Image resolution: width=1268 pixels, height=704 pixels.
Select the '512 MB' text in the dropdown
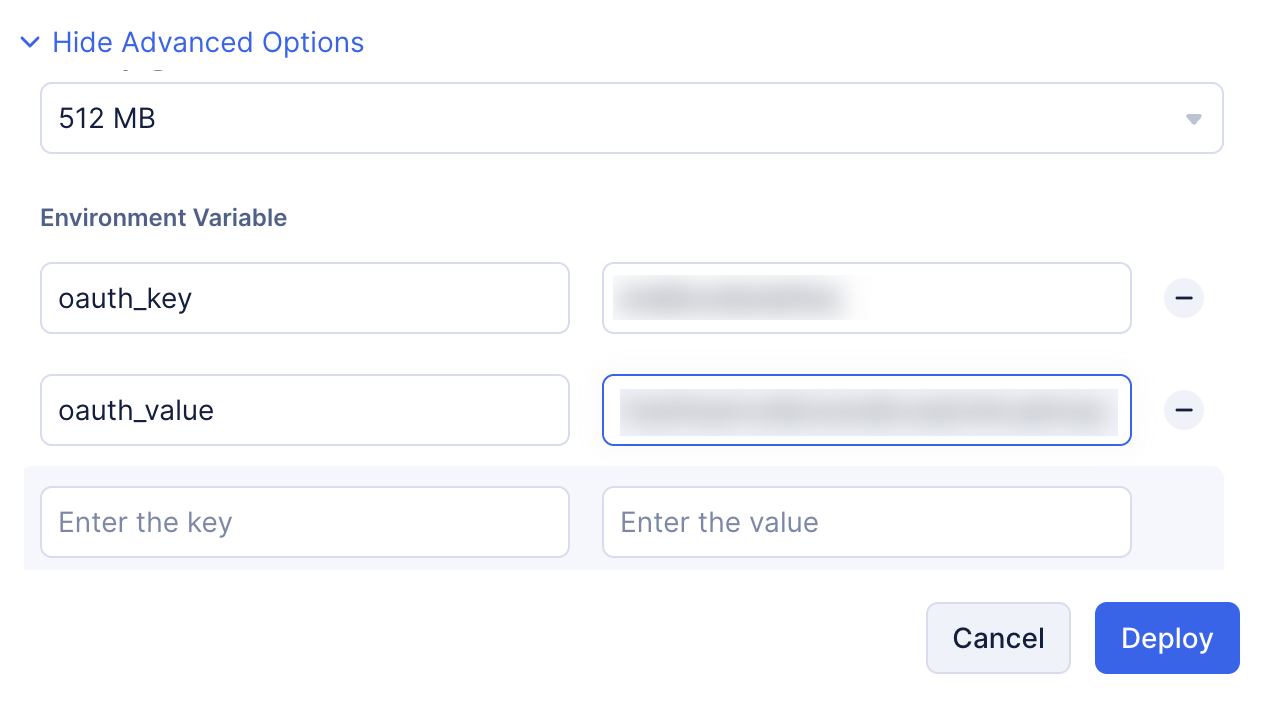tap(107, 119)
